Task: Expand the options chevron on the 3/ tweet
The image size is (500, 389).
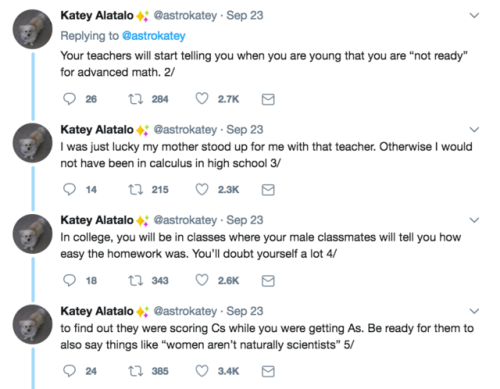Action: click(x=474, y=129)
